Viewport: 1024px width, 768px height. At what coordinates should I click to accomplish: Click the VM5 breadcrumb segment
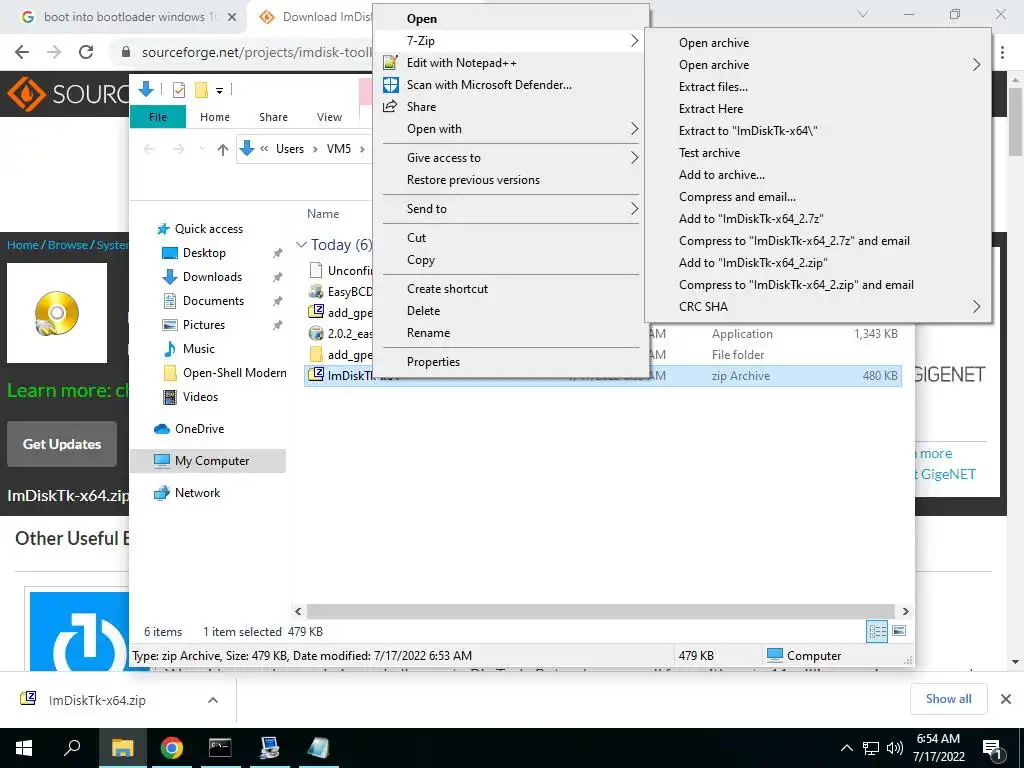339,149
